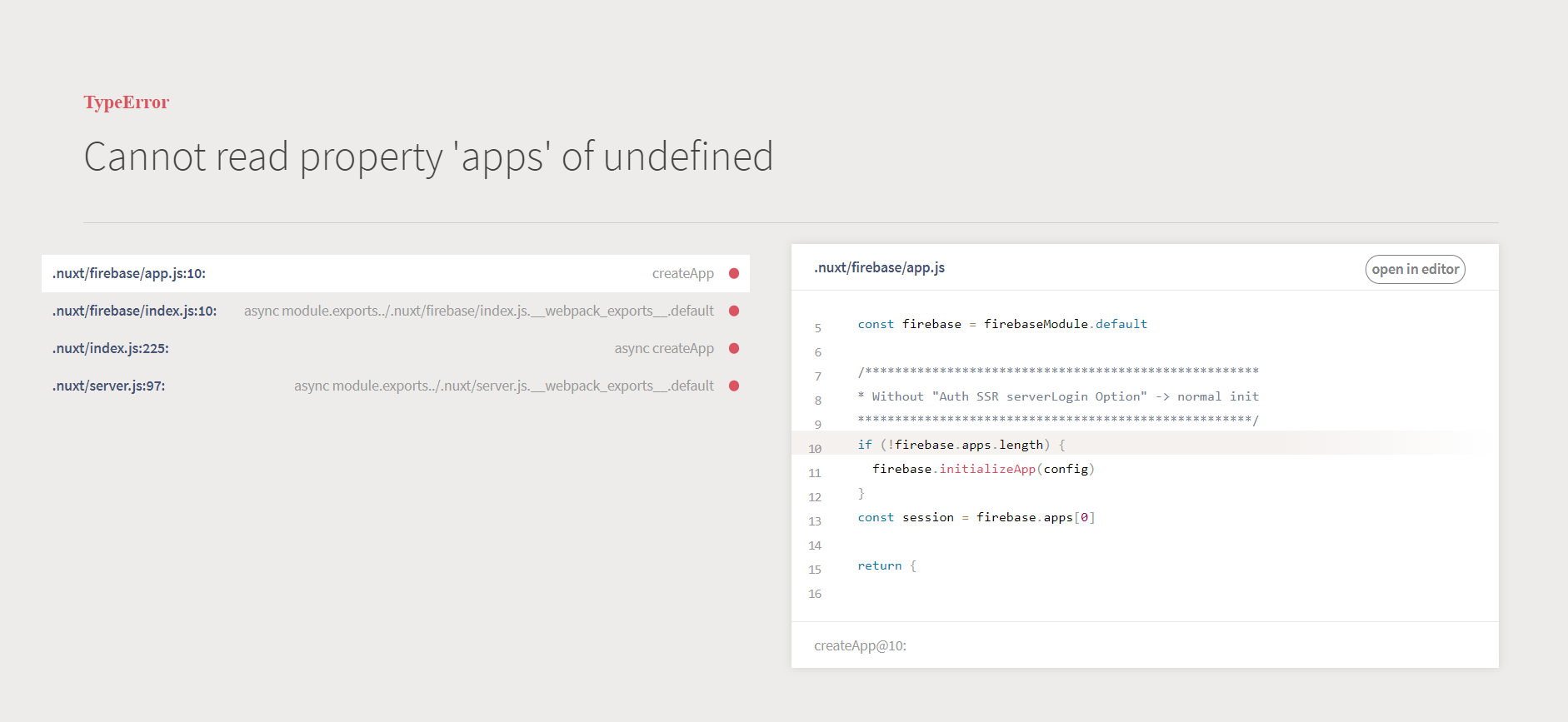This screenshot has height=722, width=1568.
Task: Select the .nuxt/server.js:97 stack frame
Action: click(x=396, y=386)
